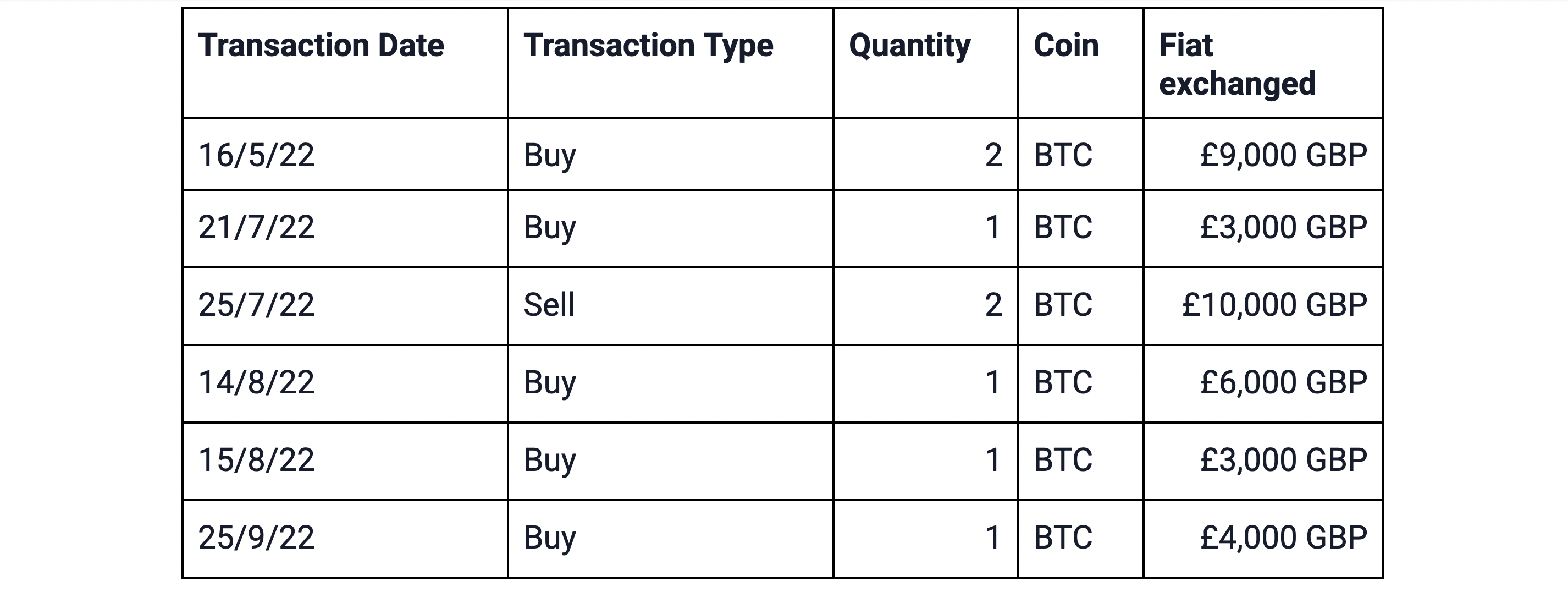1568x592 pixels.
Task: Click the quantity 2 in Sell row
Action: (x=993, y=304)
